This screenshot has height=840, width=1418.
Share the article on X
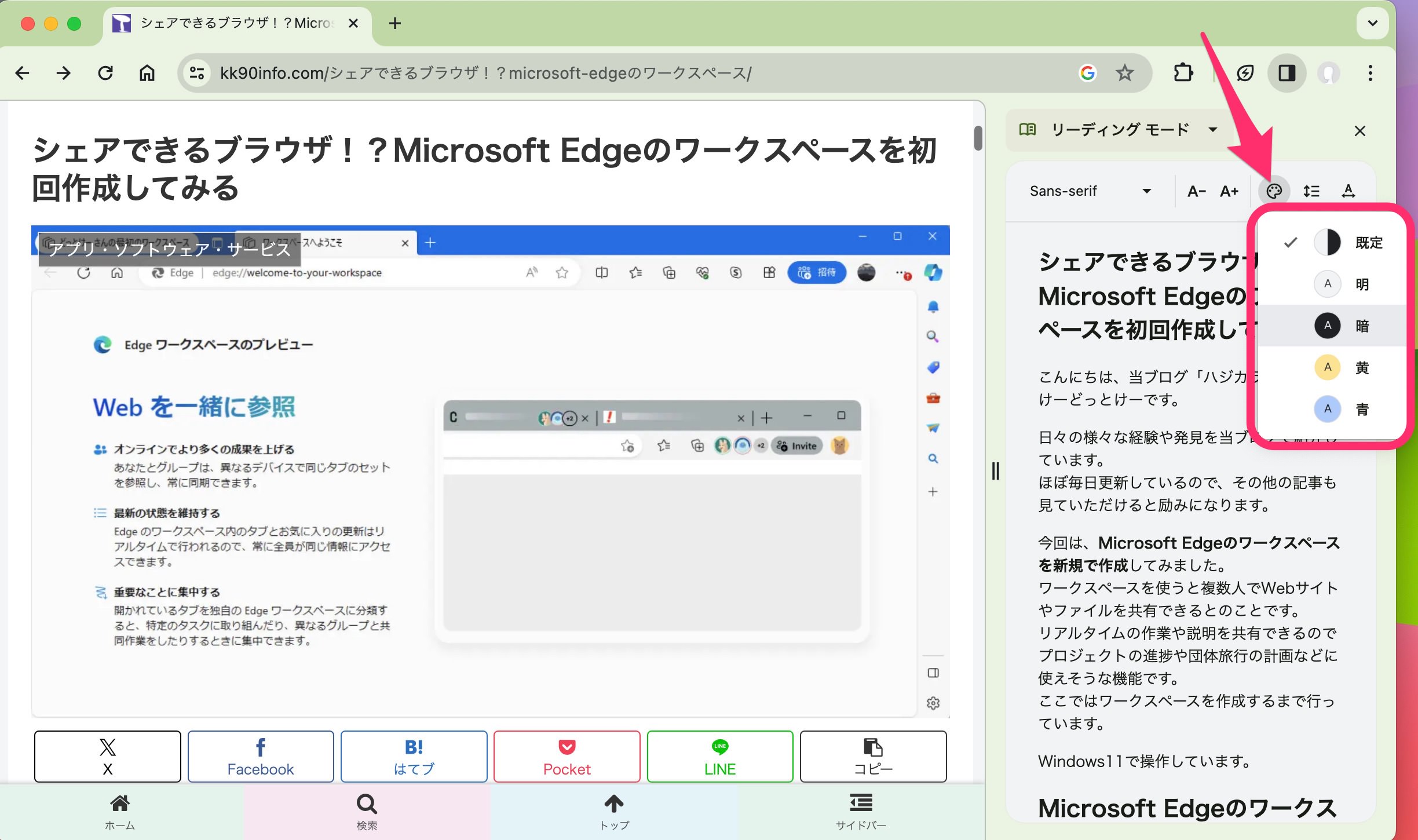pos(108,756)
